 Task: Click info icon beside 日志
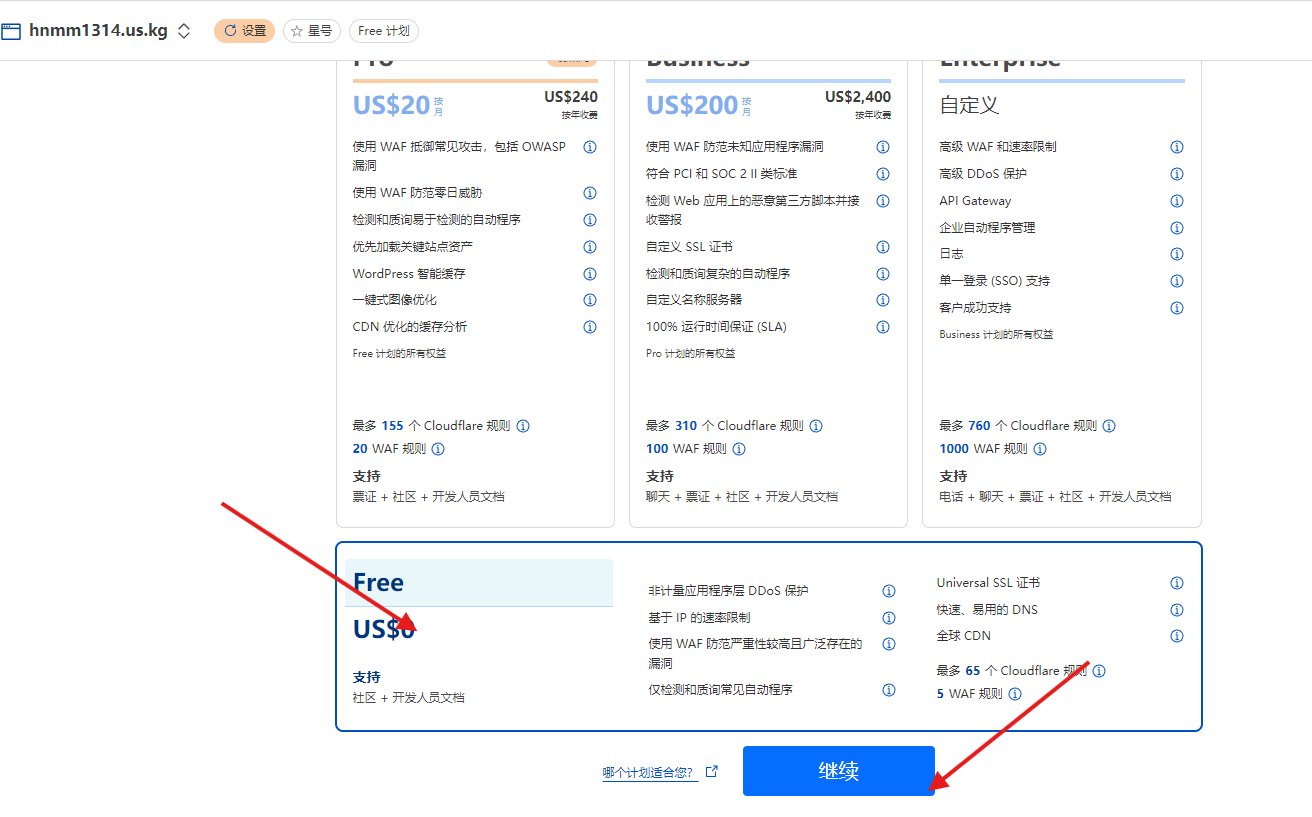tap(1177, 254)
